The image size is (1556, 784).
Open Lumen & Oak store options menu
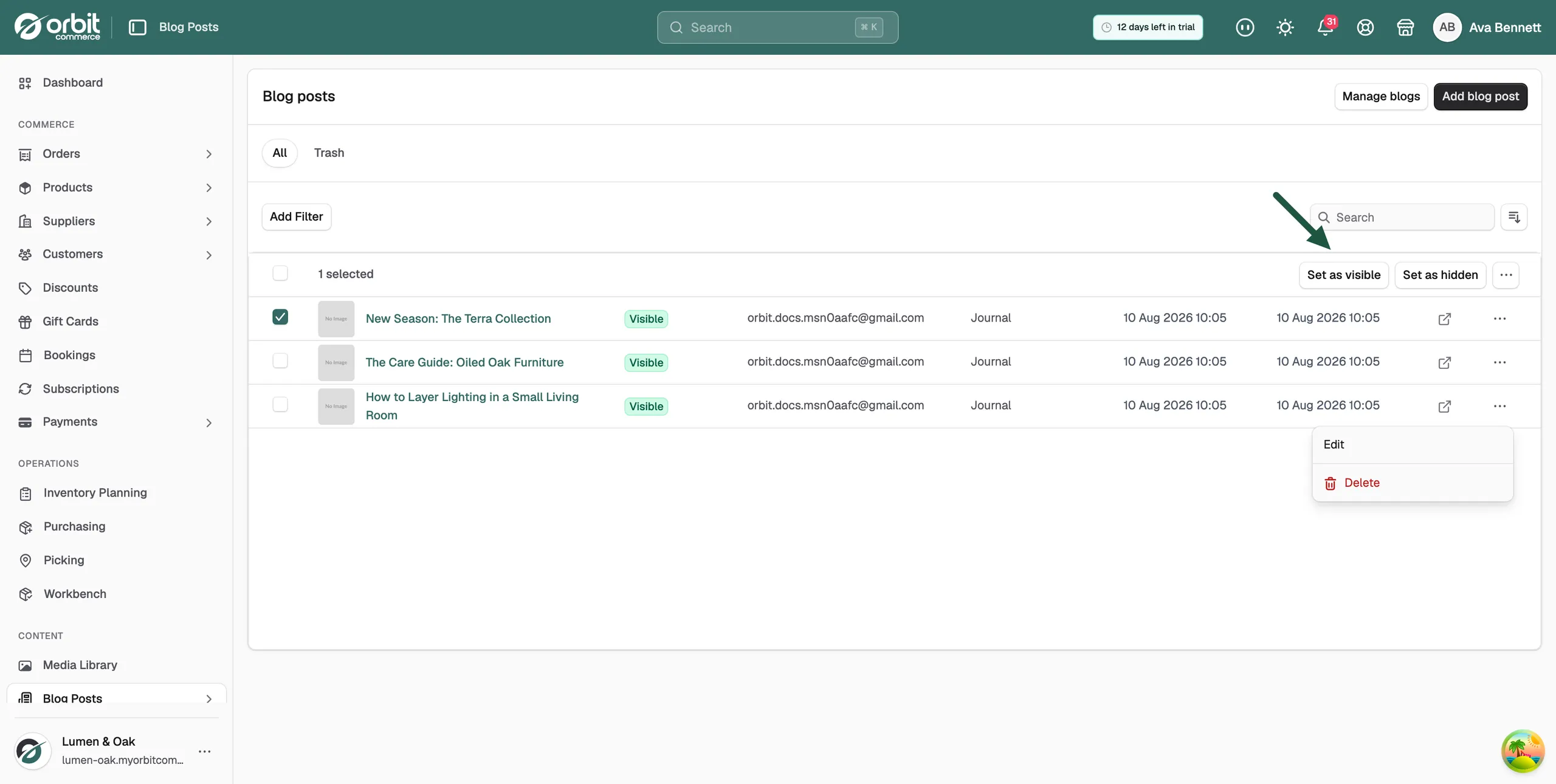tap(205, 751)
